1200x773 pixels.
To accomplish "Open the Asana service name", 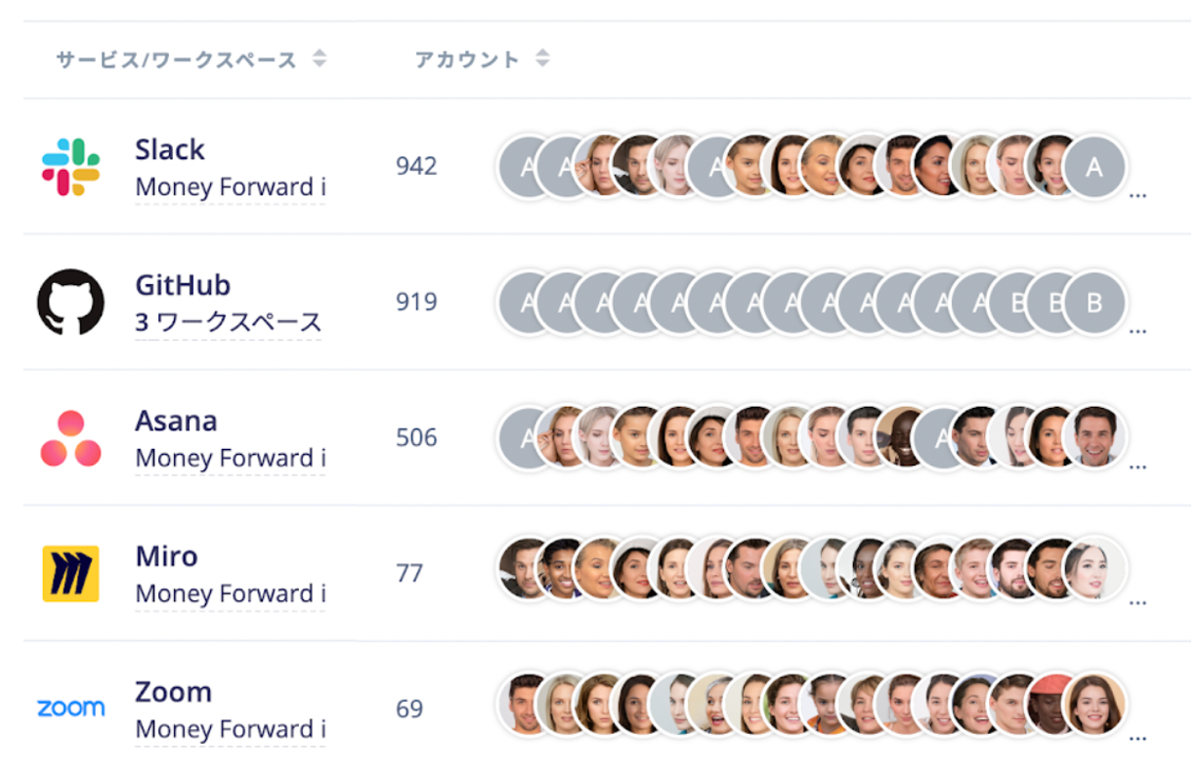I will (x=176, y=421).
